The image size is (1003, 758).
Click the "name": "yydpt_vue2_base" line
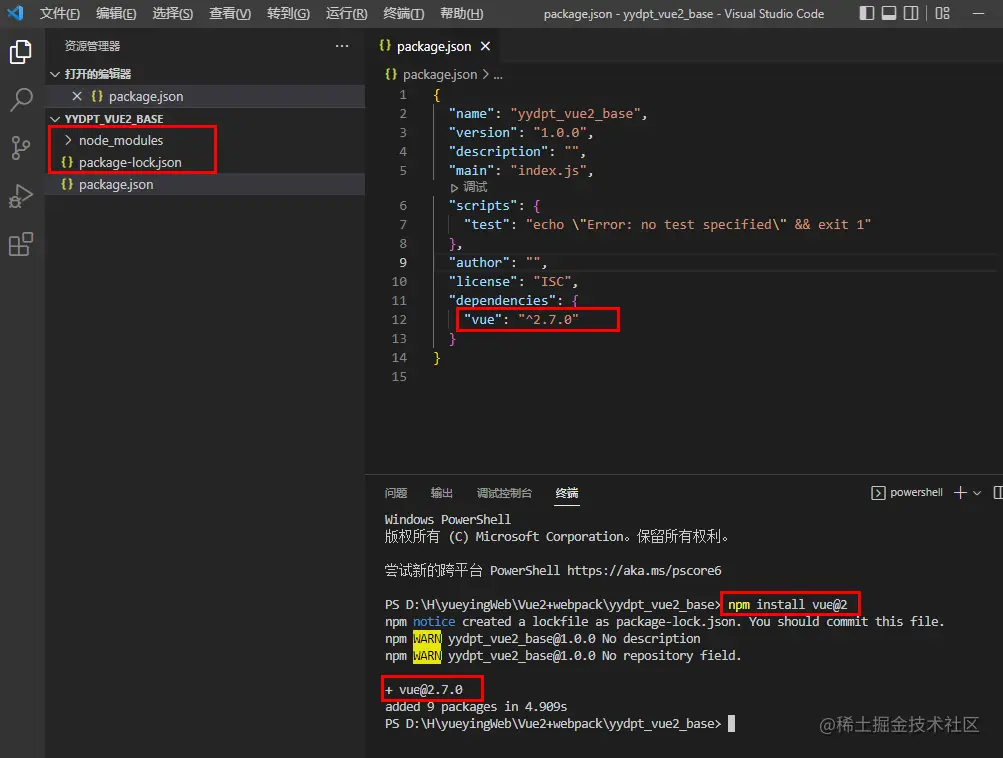pos(548,113)
